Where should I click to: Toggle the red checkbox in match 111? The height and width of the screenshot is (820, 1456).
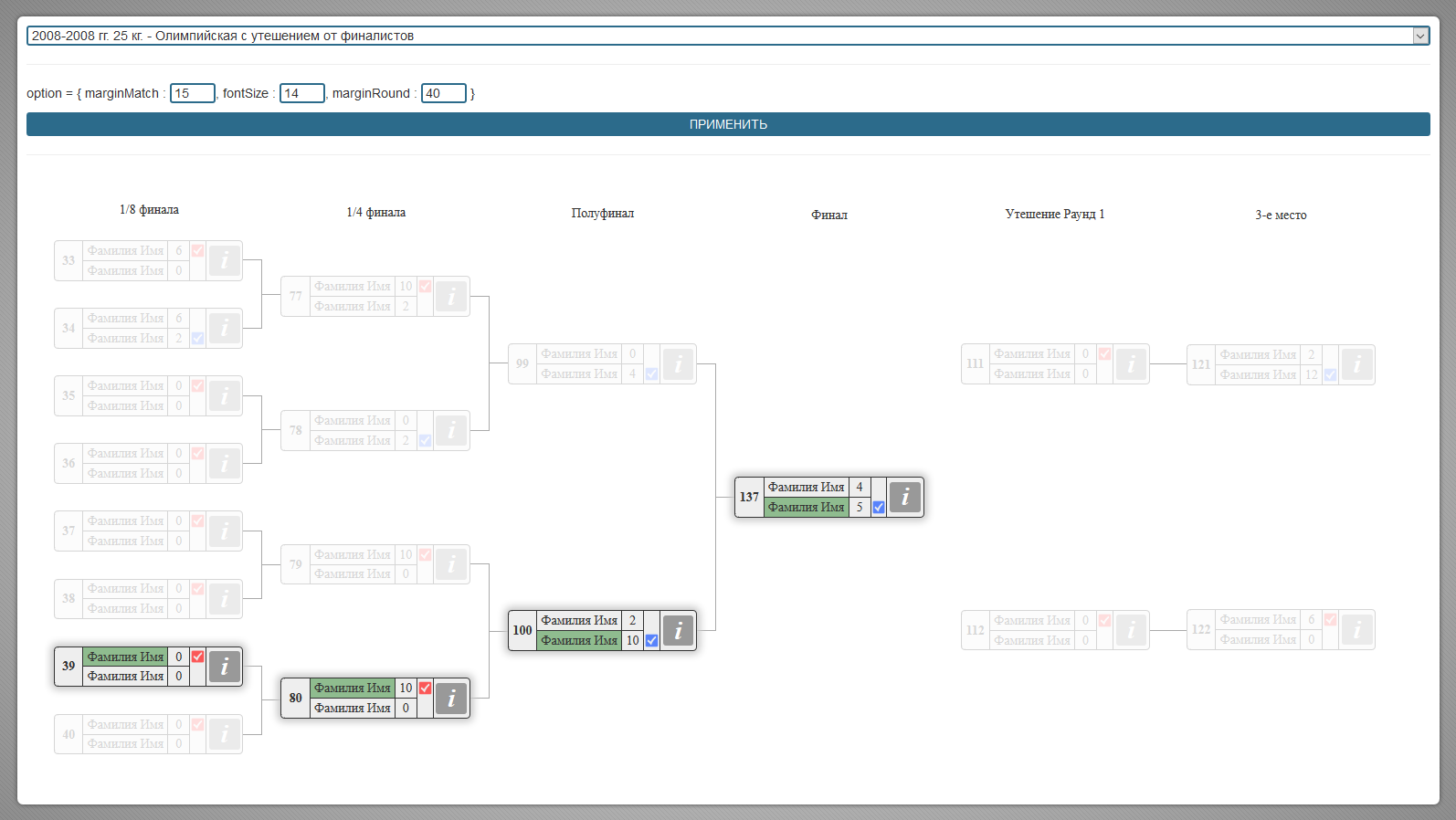pos(1105,354)
